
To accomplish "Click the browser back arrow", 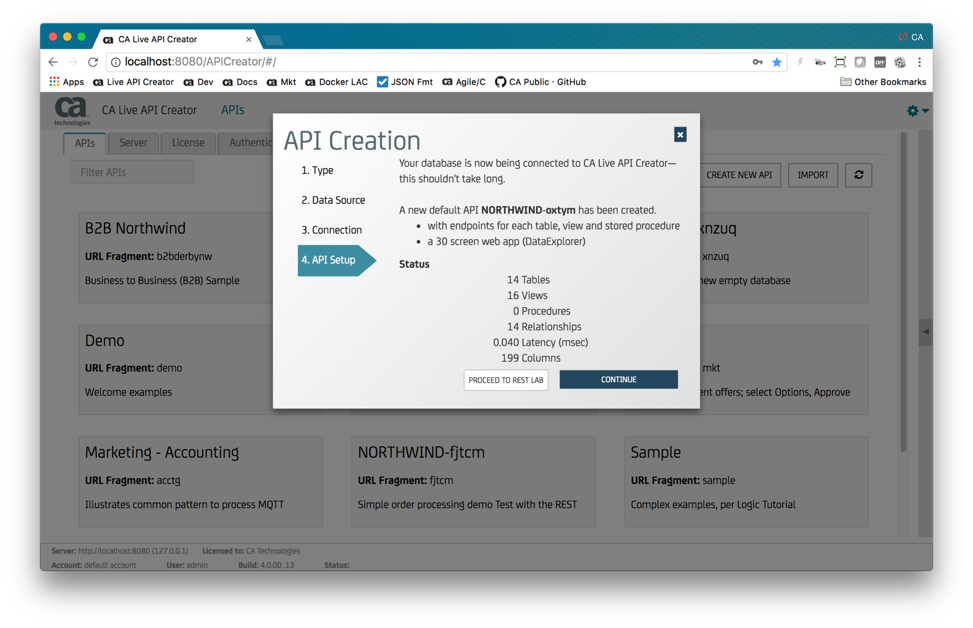I will pos(53,62).
